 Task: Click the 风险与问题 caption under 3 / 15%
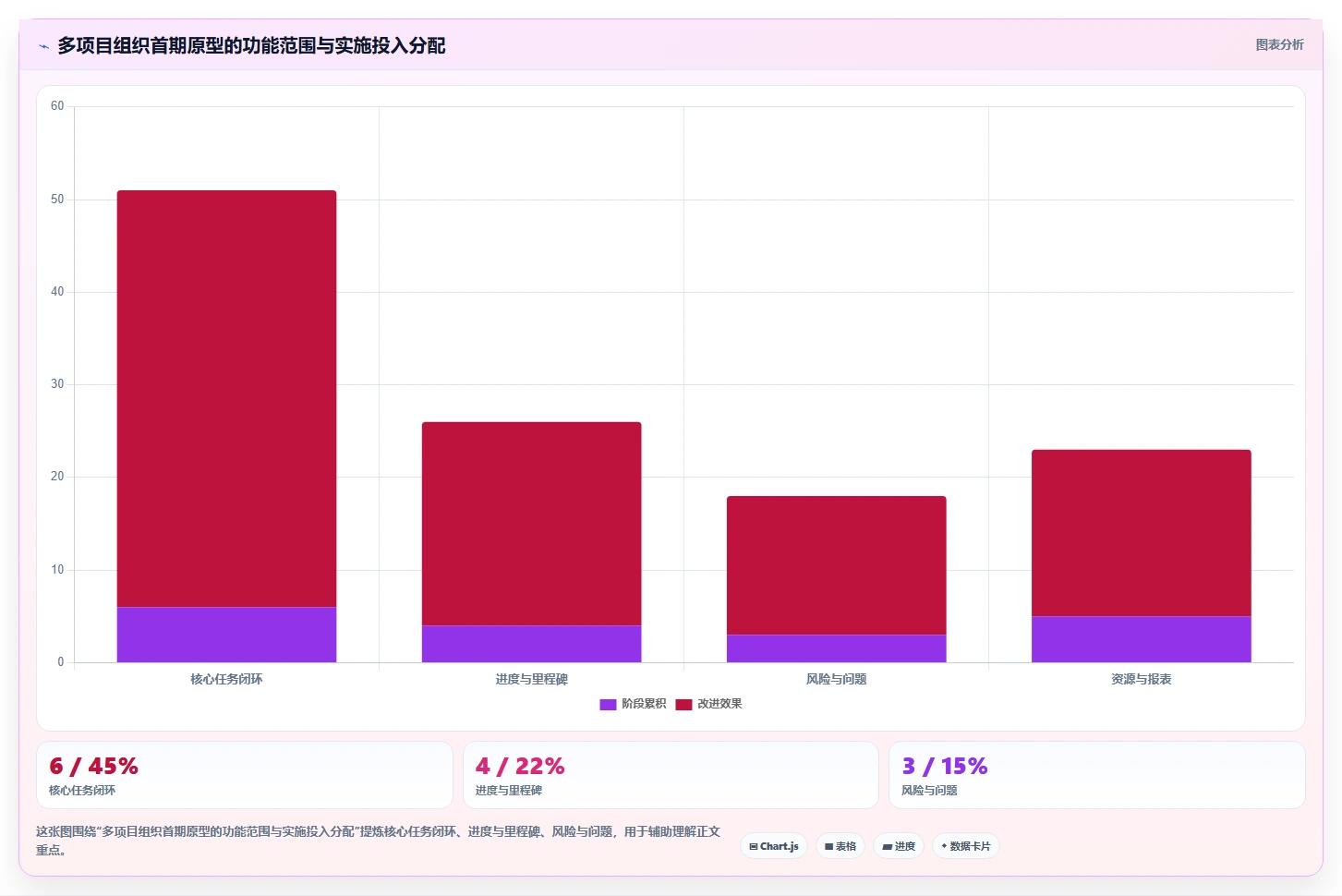click(929, 791)
